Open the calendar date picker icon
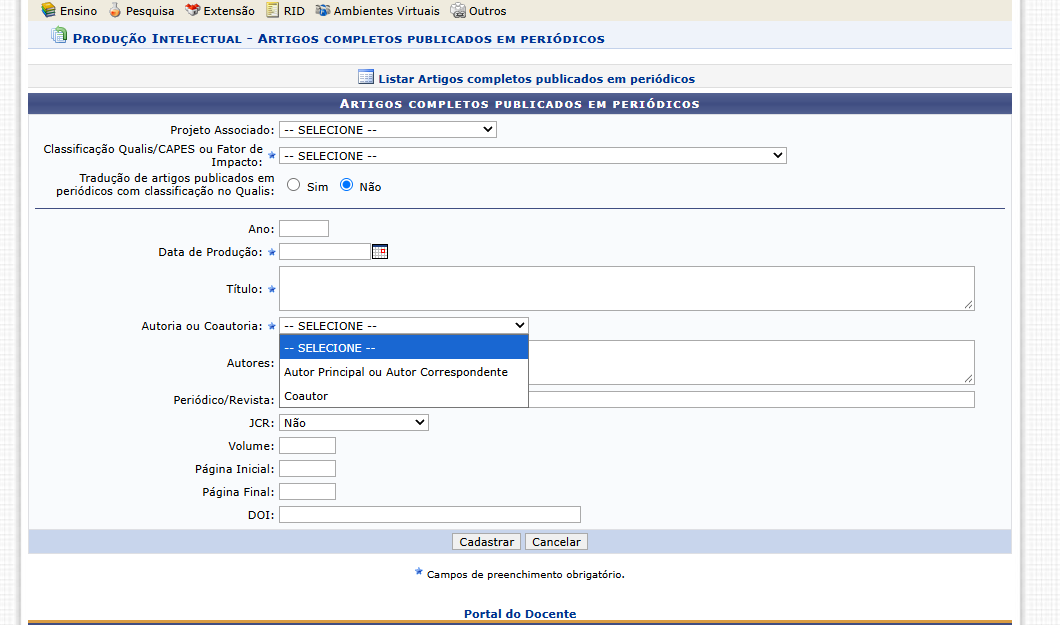The height and width of the screenshot is (625, 1060). pos(380,252)
